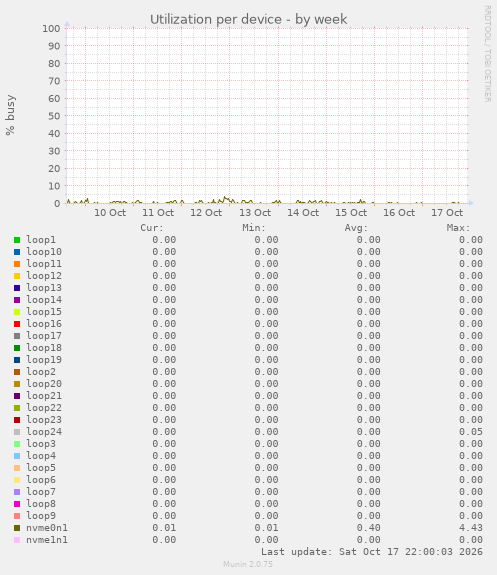Select the nvme1n1 legend label
497x575 pixels.
pos(47,540)
